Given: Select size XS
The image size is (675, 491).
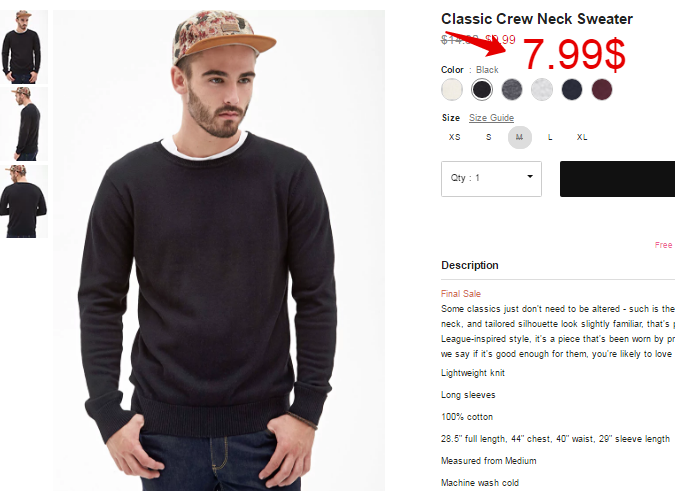Looking at the screenshot, I should click(455, 137).
